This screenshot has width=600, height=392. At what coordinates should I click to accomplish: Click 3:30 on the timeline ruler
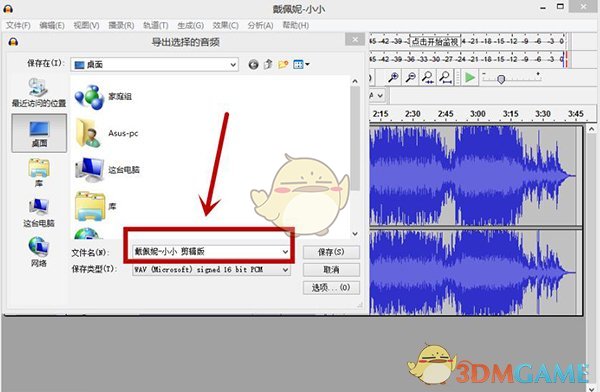(x=543, y=114)
